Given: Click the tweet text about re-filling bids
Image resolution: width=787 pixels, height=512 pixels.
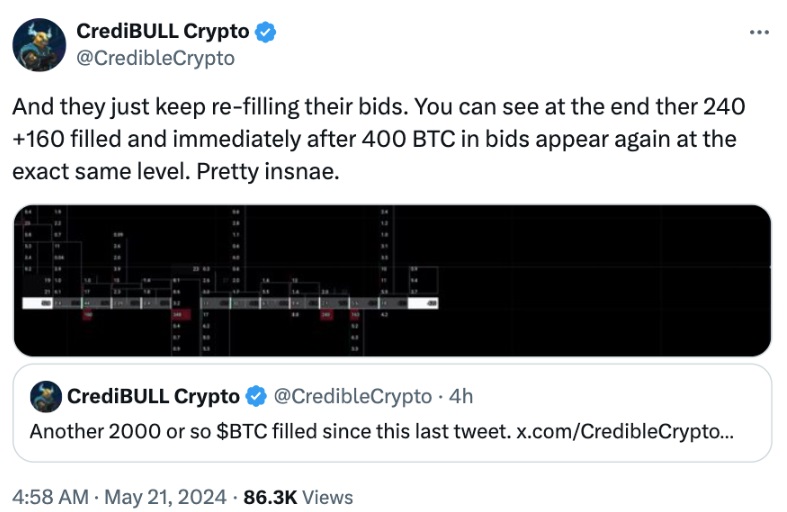Looking at the screenshot, I should tap(380, 138).
